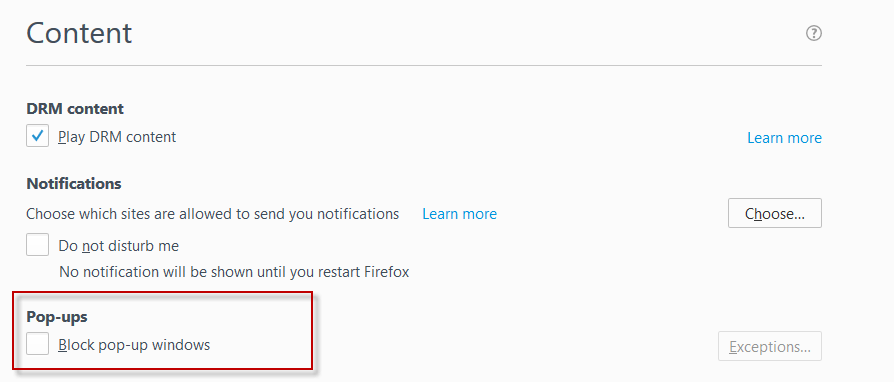
Task: Open the Content help question-mark icon
Action: coord(814,33)
